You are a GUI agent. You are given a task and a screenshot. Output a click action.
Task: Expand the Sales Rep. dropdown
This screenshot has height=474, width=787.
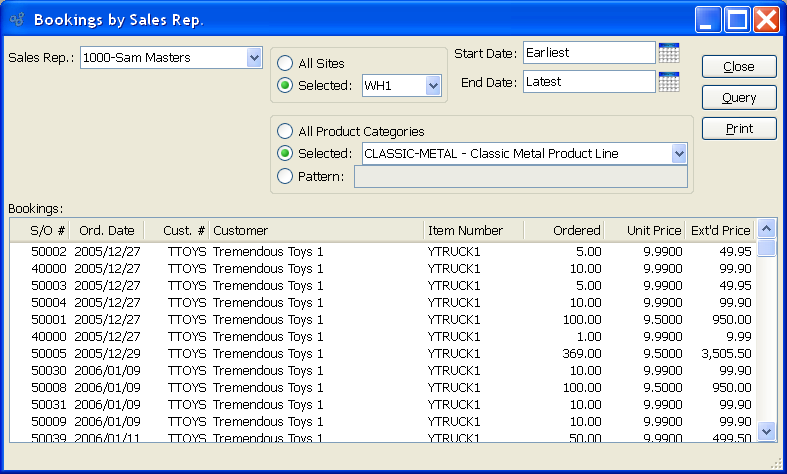pos(254,58)
